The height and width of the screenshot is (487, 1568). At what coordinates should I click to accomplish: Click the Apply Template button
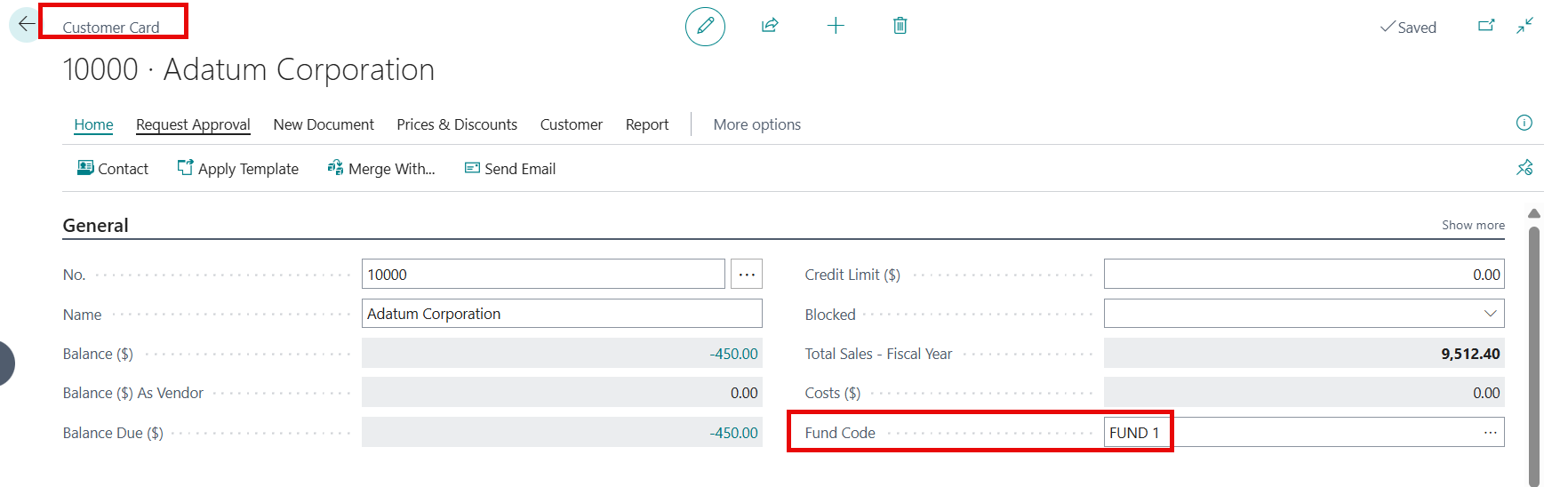[238, 169]
